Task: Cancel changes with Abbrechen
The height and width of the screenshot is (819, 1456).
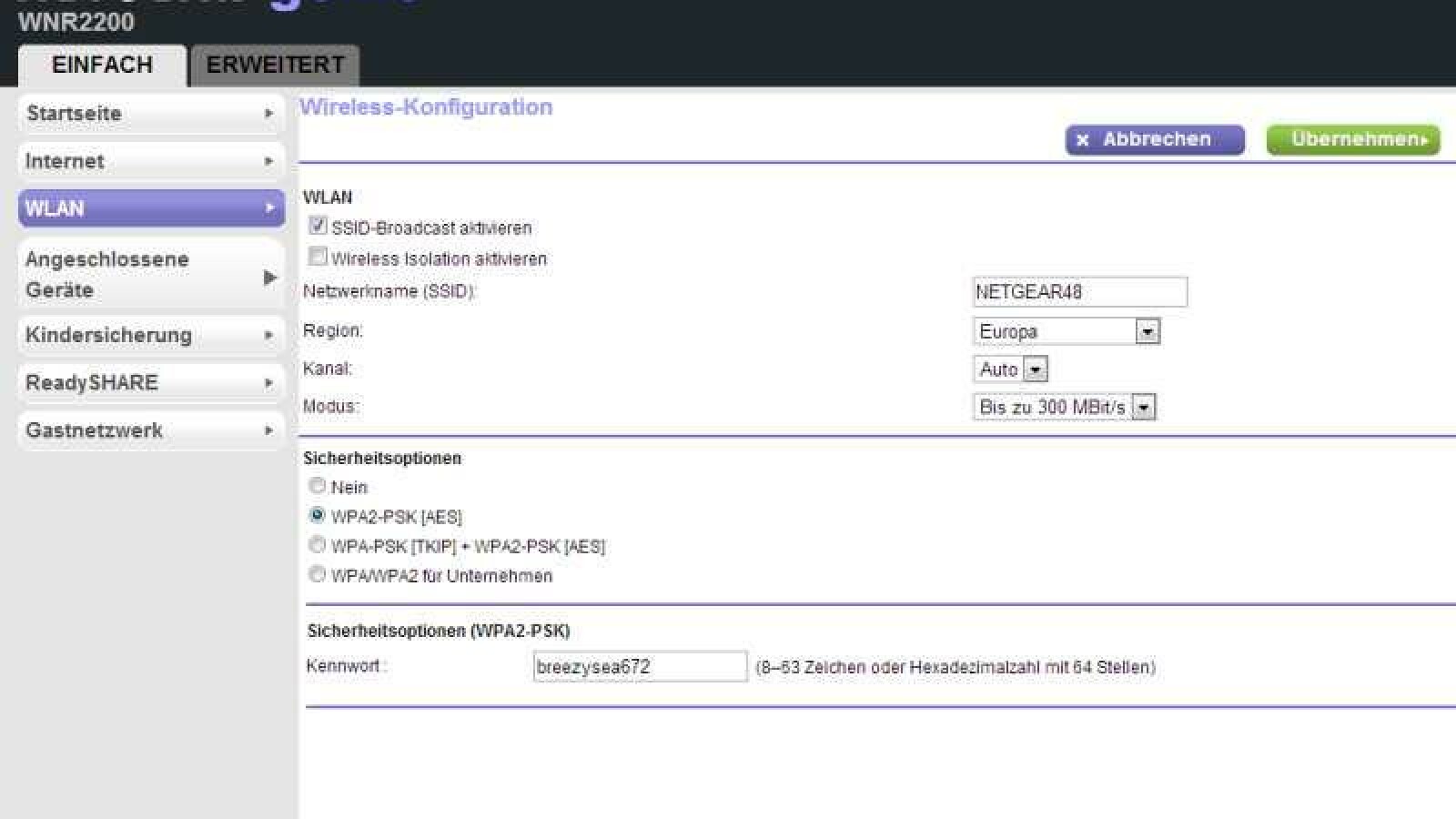Action: click(x=1154, y=139)
